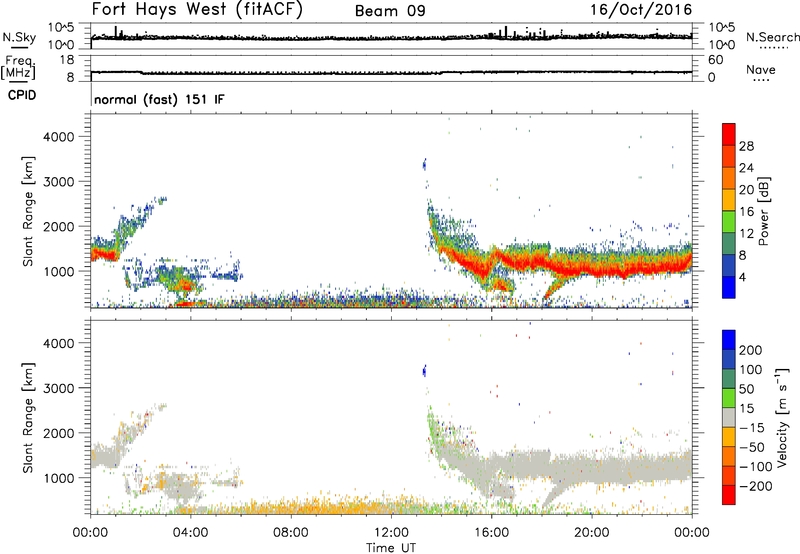Click the 'Fort Hays West (fitACF)' title

(197, 10)
